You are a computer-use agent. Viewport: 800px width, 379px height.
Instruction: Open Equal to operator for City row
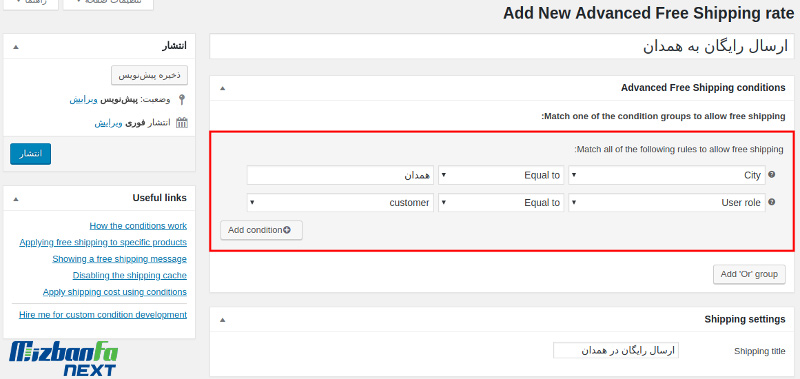501,175
